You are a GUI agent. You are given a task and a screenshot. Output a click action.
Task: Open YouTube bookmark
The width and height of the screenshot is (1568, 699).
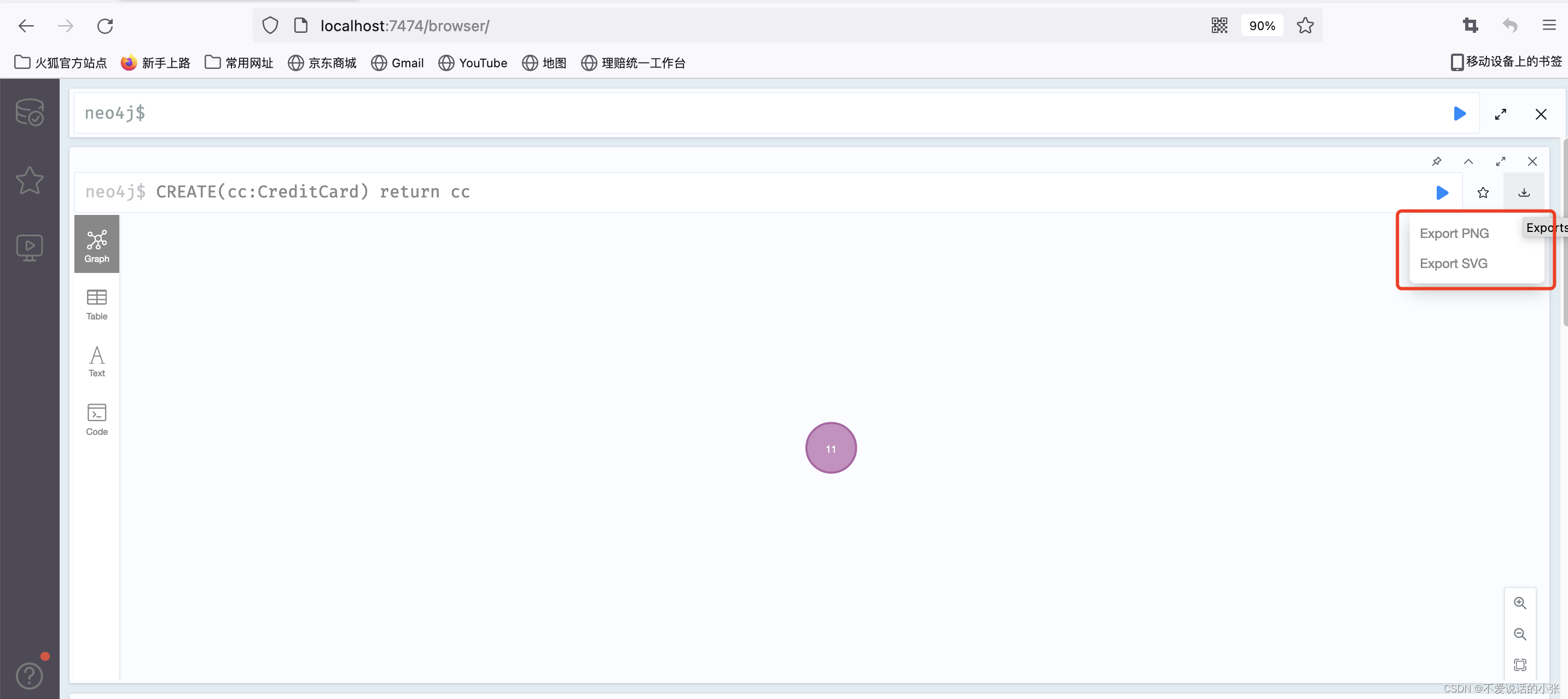[472, 63]
